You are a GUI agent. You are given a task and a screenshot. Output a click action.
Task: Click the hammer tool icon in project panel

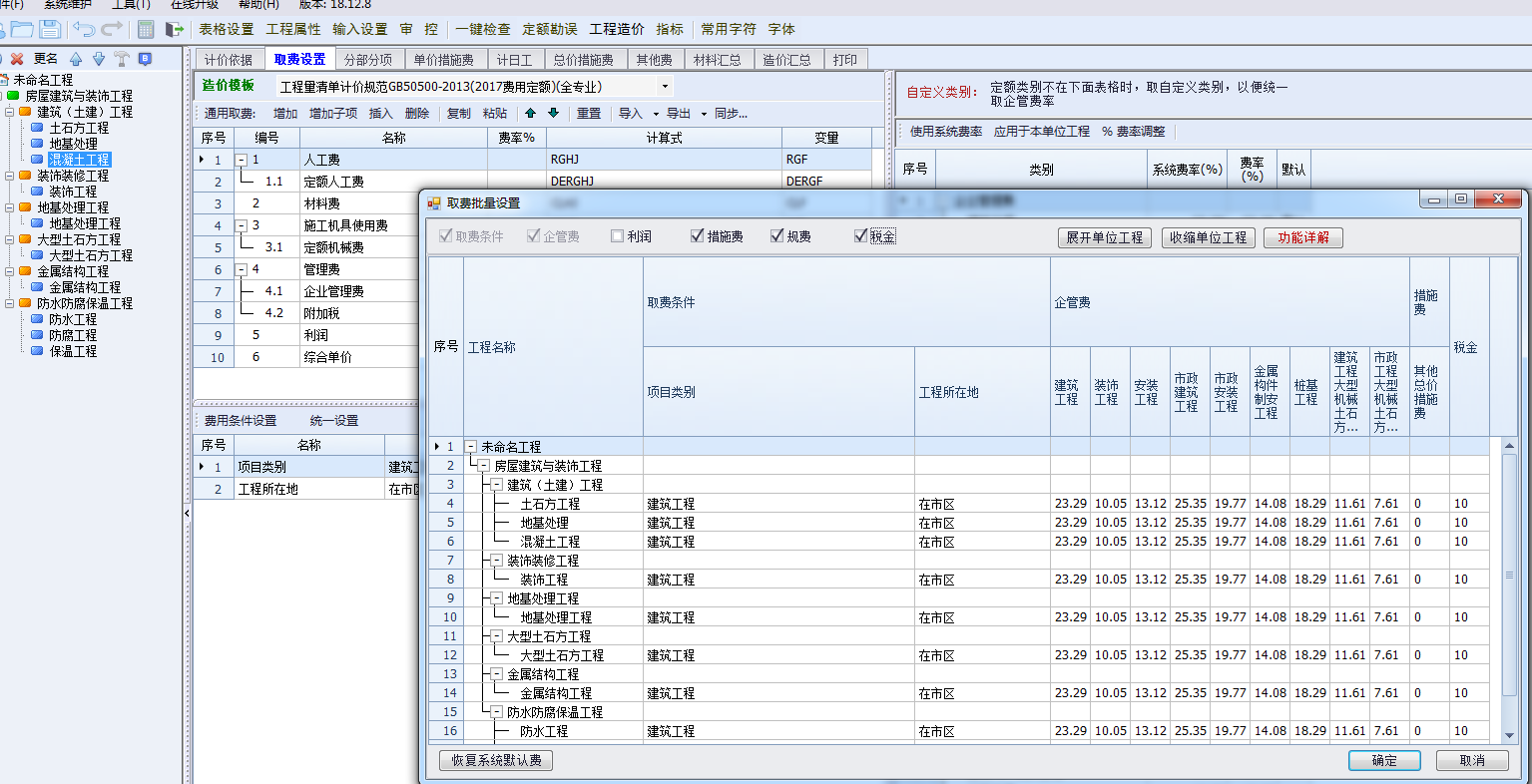(122, 59)
